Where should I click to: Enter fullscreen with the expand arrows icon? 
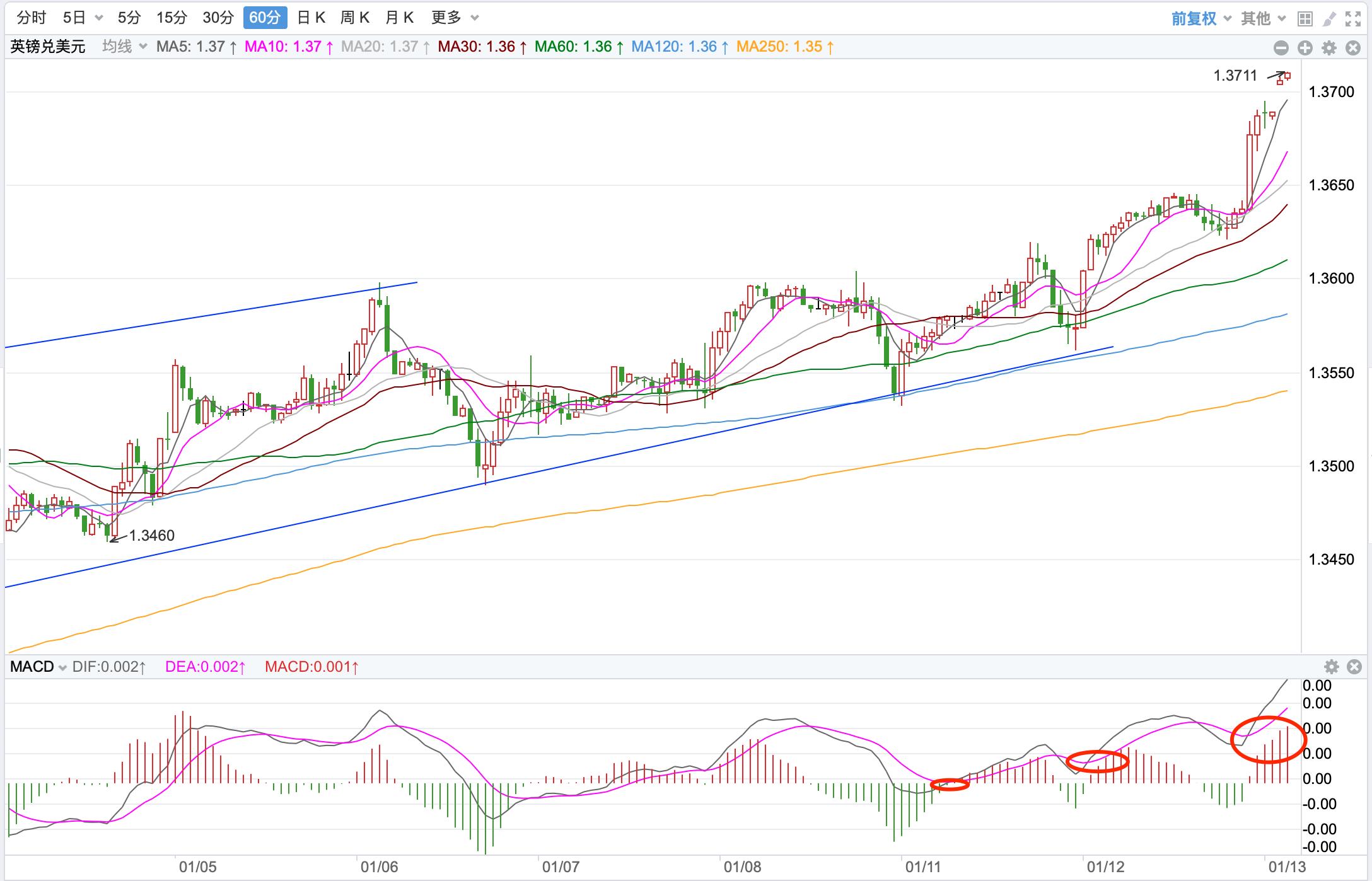1352,19
